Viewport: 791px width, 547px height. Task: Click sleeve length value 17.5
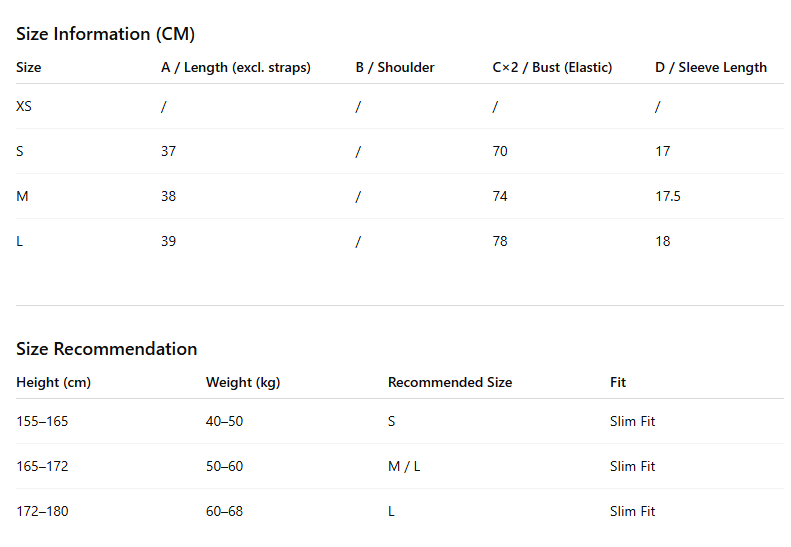(x=668, y=196)
